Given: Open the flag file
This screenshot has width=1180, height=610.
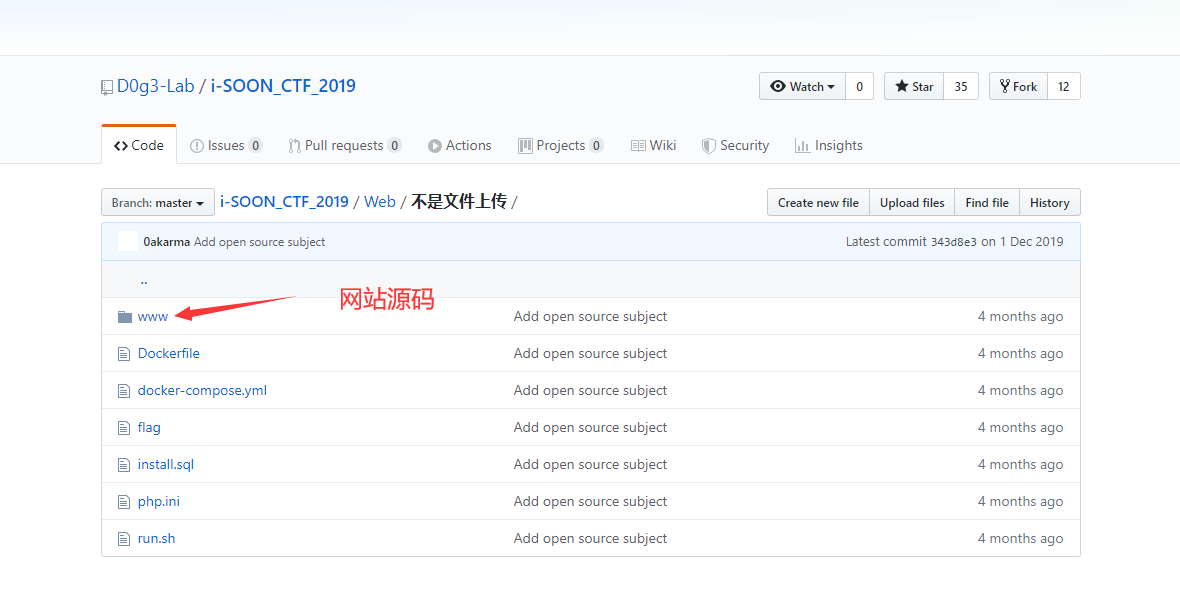Looking at the screenshot, I should [149, 427].
